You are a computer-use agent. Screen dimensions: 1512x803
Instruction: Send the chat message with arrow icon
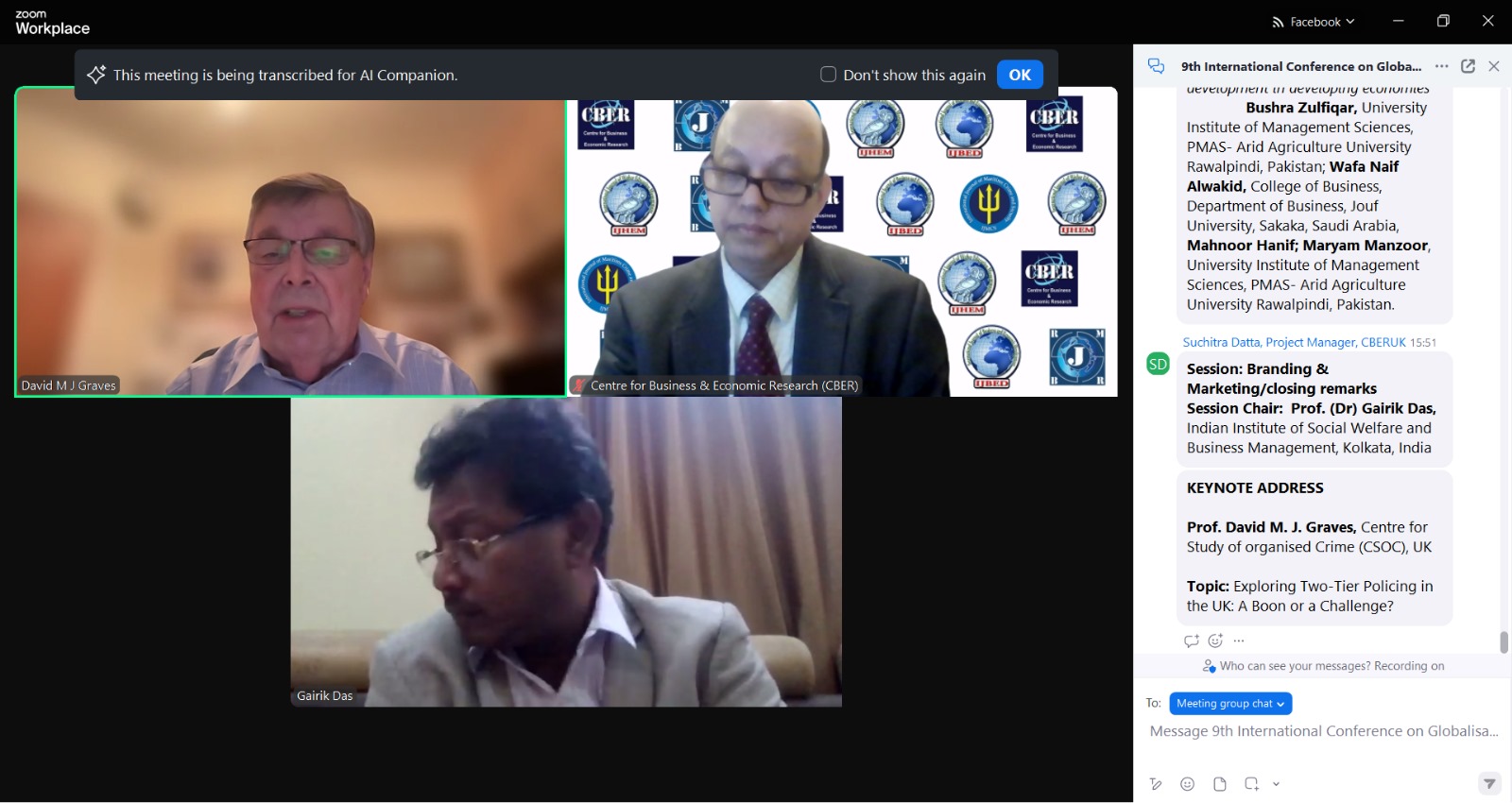click(1488, 783)
